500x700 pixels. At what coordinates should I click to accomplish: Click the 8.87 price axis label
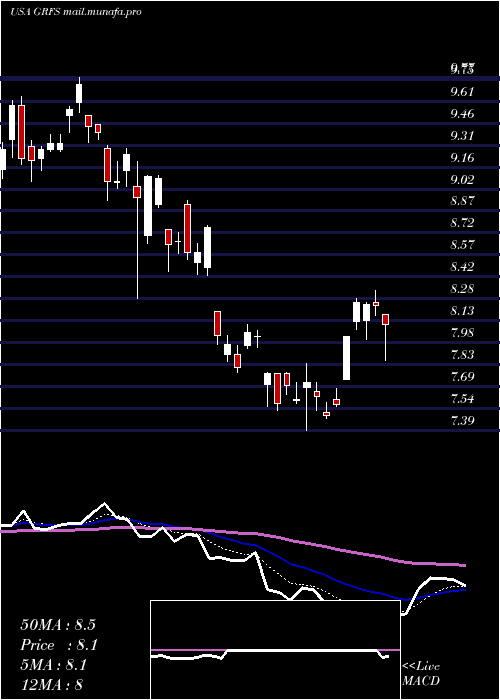[x=462, y=201]
